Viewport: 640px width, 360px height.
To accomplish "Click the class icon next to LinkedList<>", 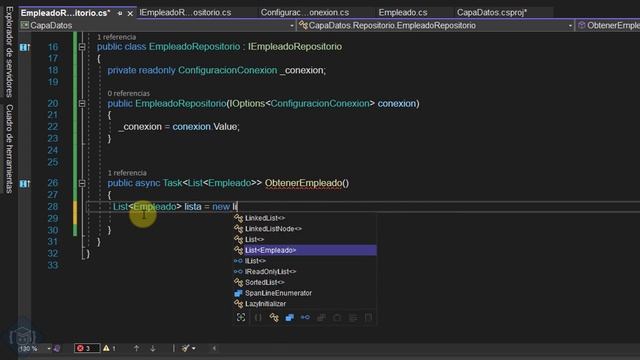I will tap(239, 218).
